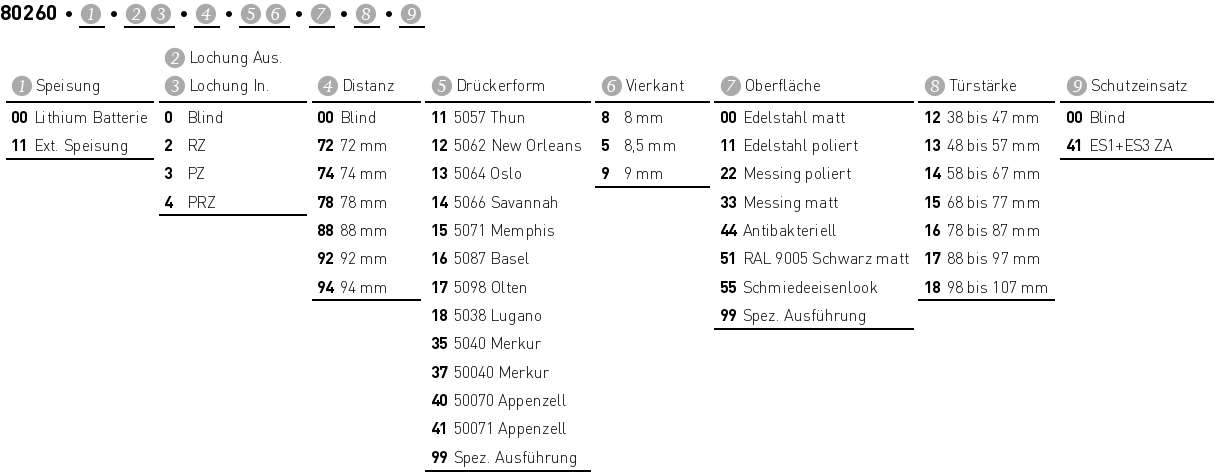Screen dimensions: 1219x472
Task: Click the number 9 icon beside Schutzeinsatz
Action: click(x=1076, y=86)
